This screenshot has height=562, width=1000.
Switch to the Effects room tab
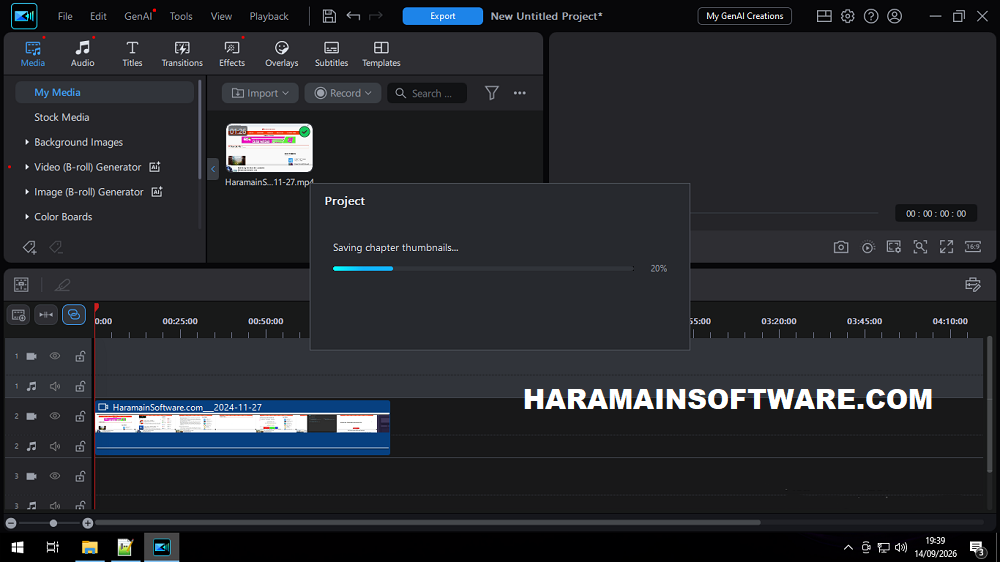(x=232, y=54)
